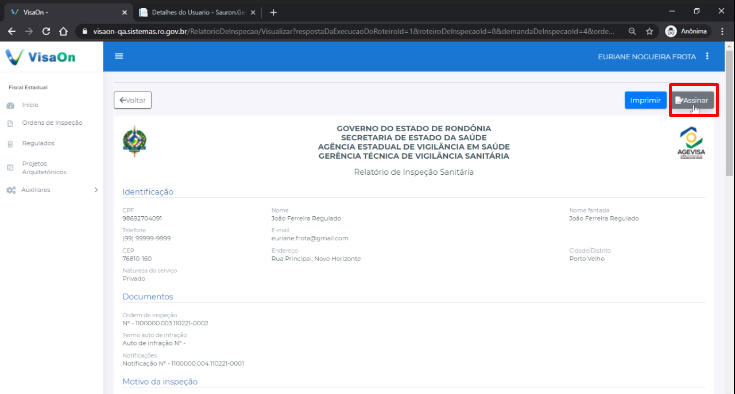Close the Detalhes do Usuario tab
This screenshot has height=394, width=735.
point(253,13)
